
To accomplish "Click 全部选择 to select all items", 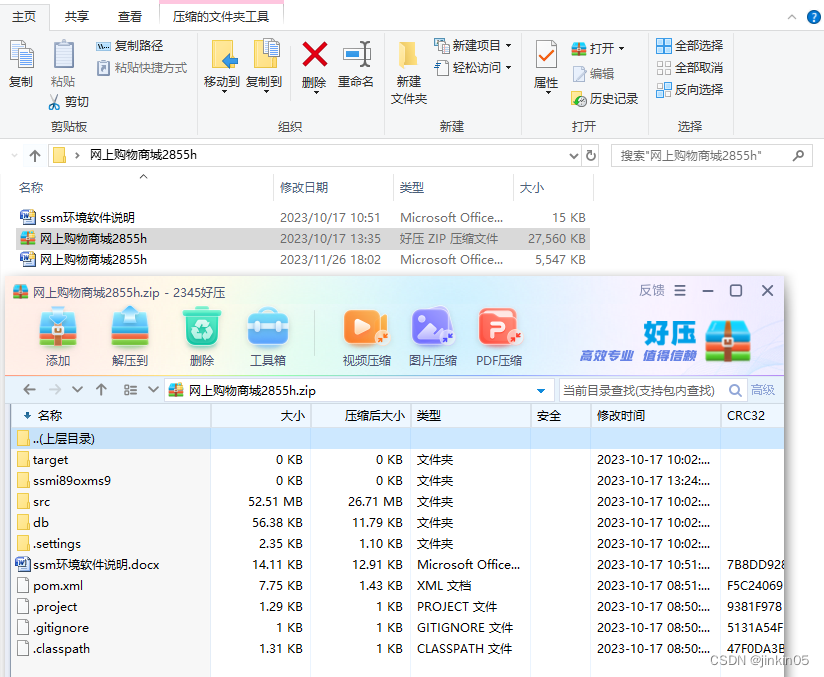I will point(689,46).
